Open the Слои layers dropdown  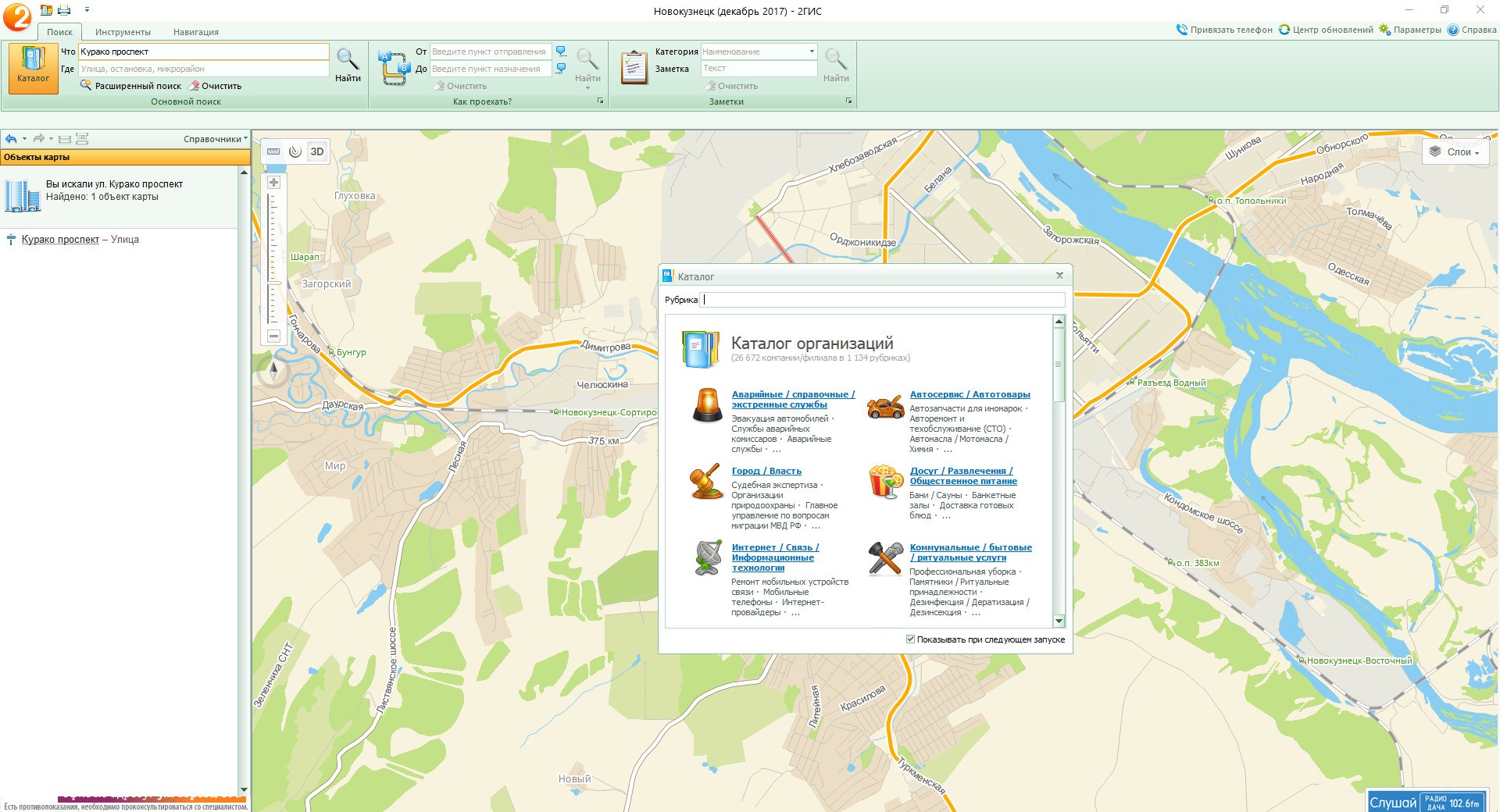click(1455, 152)
